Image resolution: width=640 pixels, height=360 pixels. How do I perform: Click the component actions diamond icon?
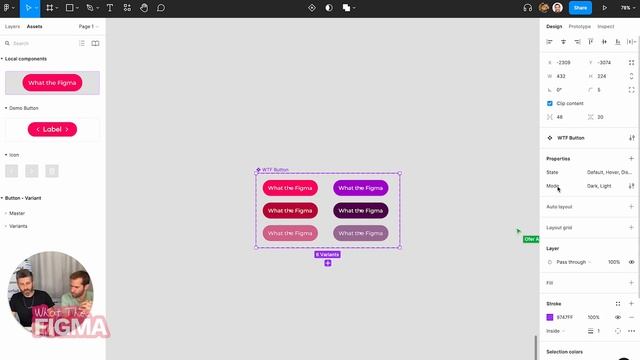tap(312, 8)
